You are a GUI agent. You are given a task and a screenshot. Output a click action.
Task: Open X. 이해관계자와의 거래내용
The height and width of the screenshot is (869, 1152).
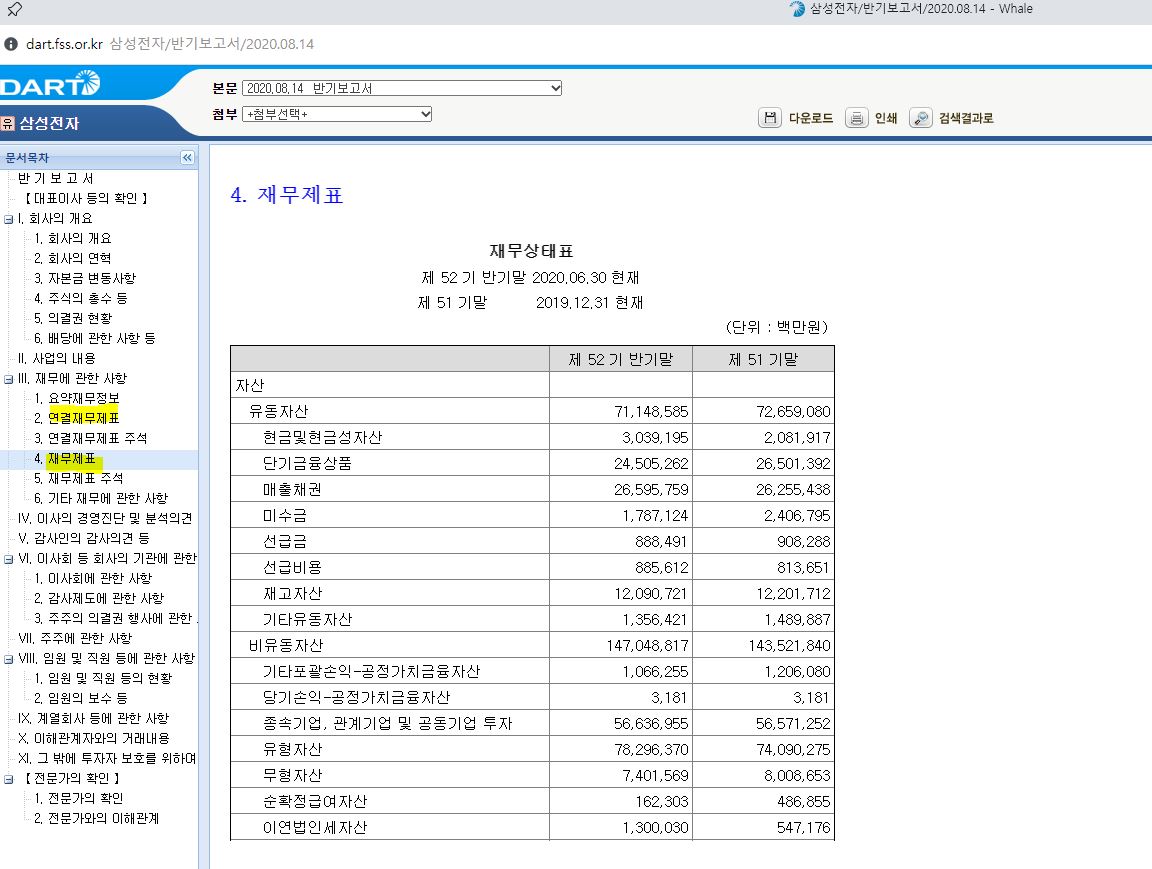(94, 738)
